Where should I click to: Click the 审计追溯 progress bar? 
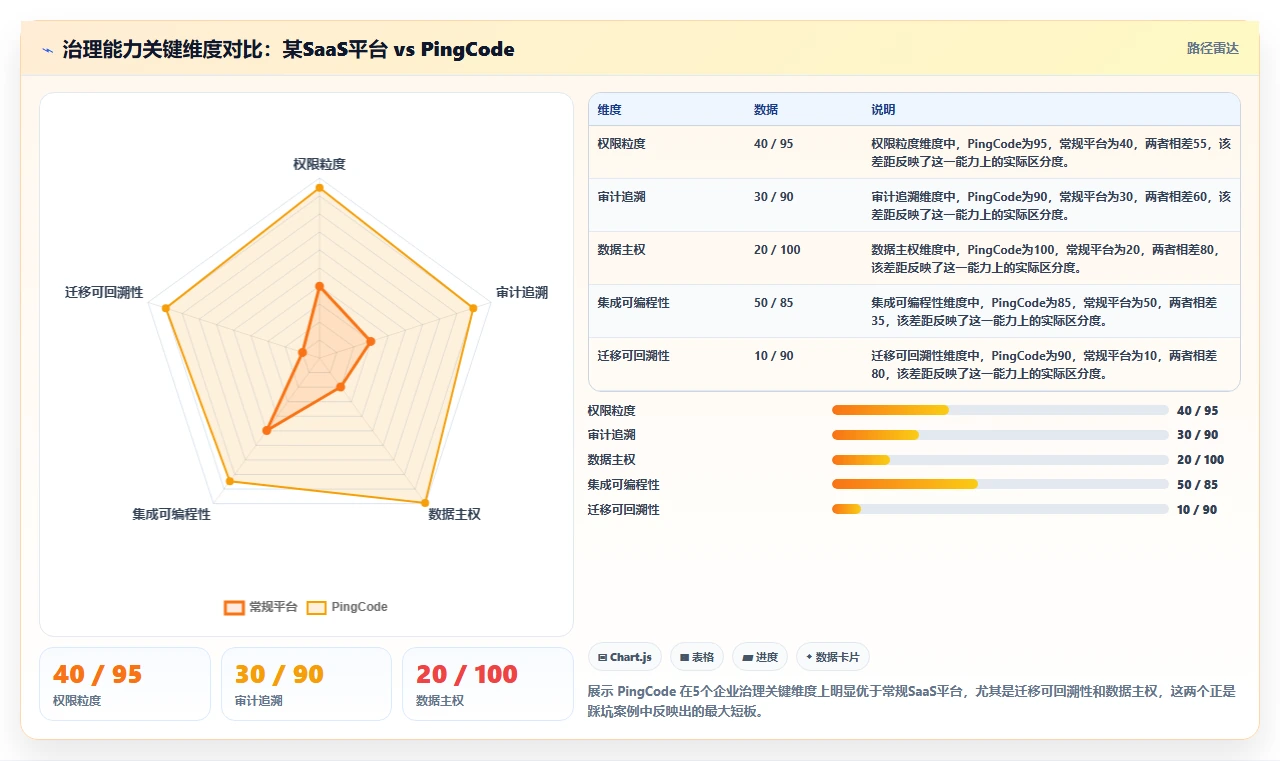pyautogui.click(x=1000, y=435)
